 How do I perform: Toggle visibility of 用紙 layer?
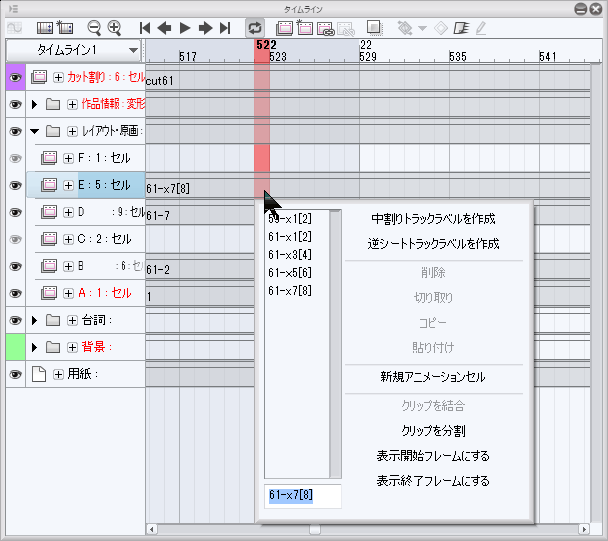pos(16,373)
